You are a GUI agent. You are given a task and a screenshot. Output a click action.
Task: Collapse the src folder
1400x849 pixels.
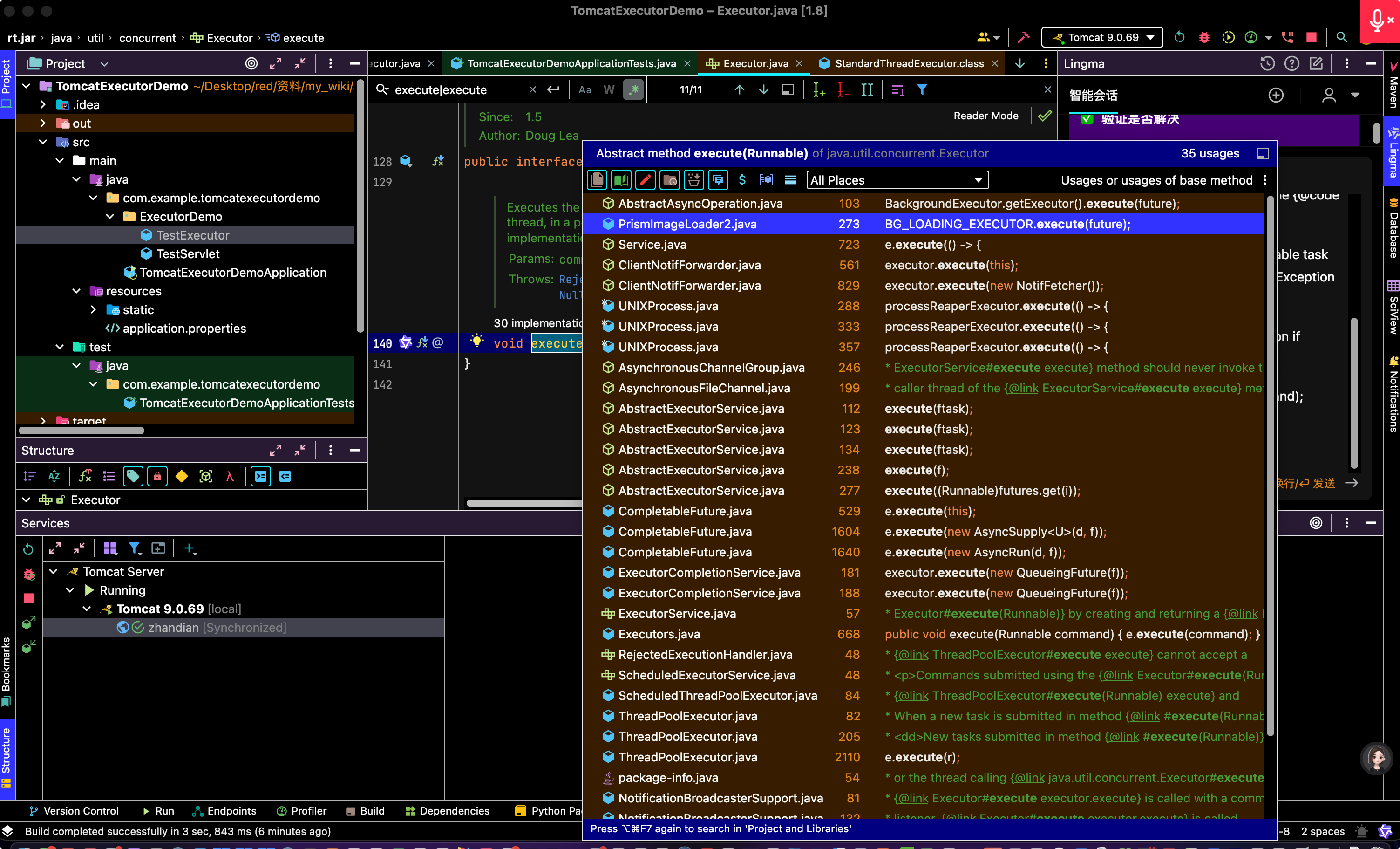43,142
